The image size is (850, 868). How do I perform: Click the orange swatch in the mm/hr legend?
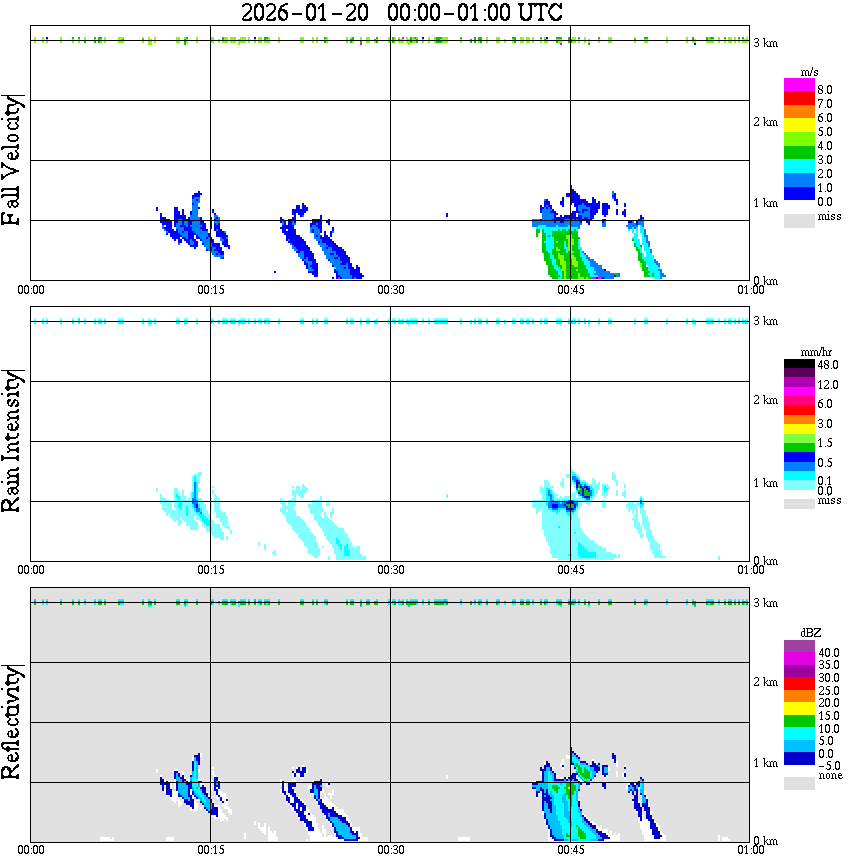(799, 420)
